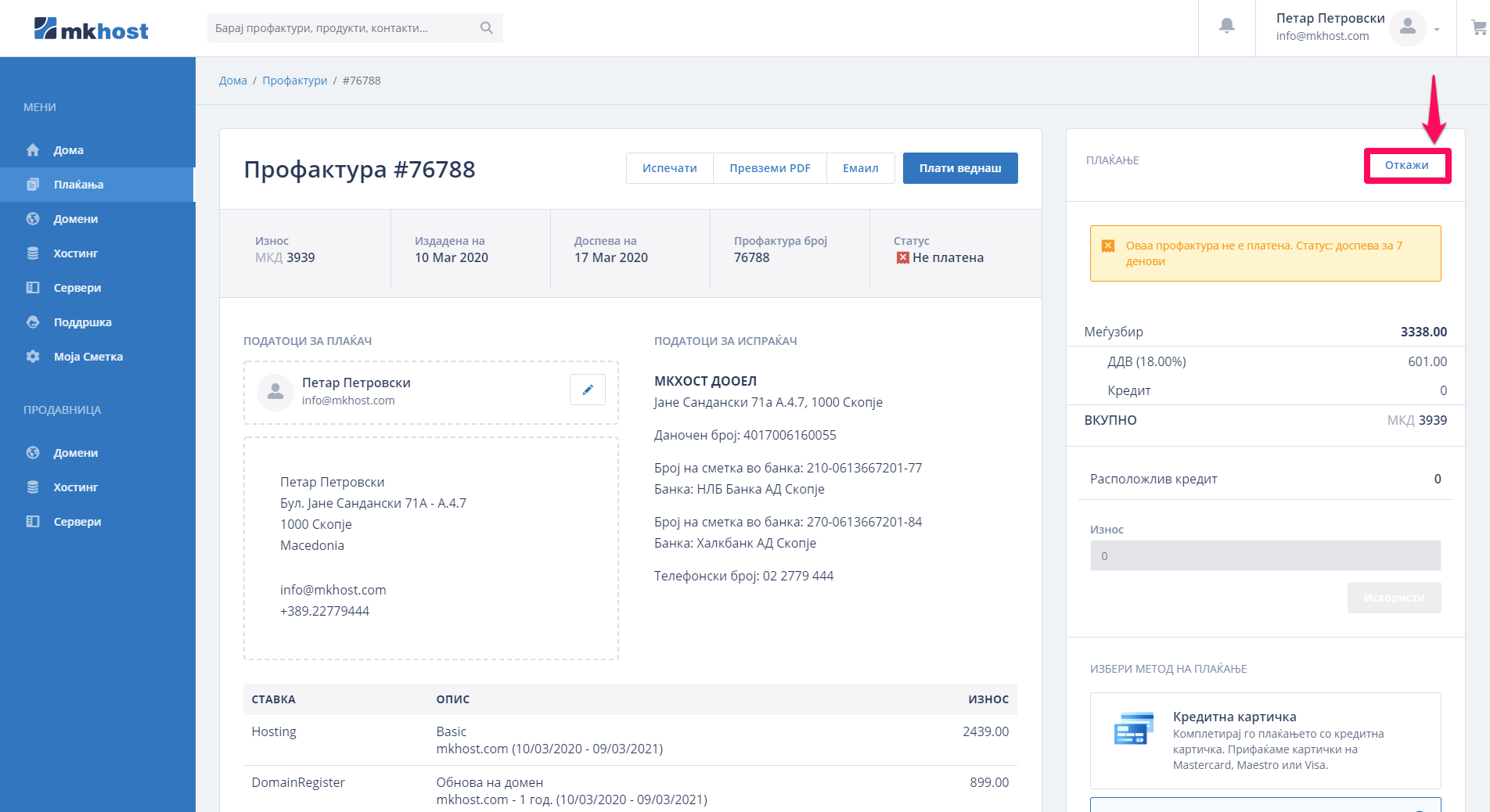
Task: Expand the user account dropdown arrow
Action: 1437,30
